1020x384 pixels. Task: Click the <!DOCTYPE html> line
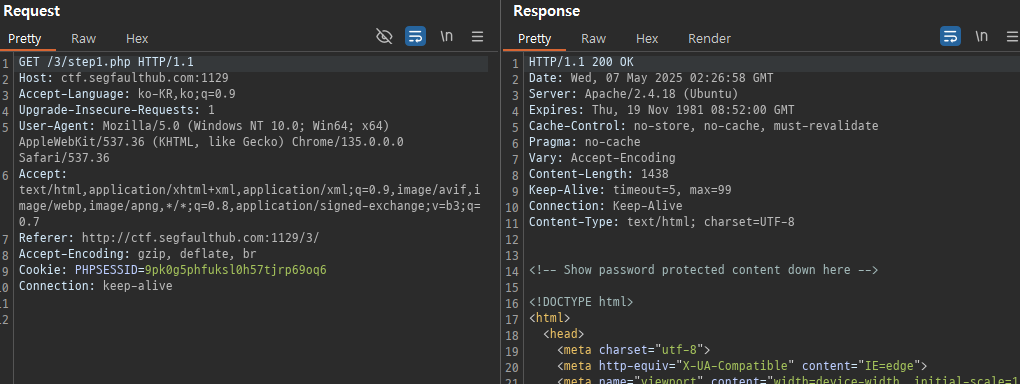coord(581,302)
